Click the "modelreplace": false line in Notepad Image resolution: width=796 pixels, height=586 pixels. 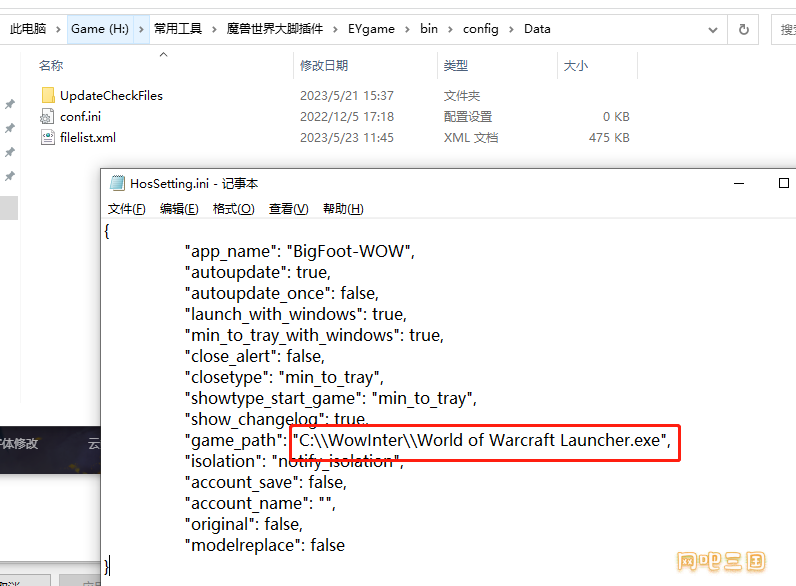(x=264, y=545)
